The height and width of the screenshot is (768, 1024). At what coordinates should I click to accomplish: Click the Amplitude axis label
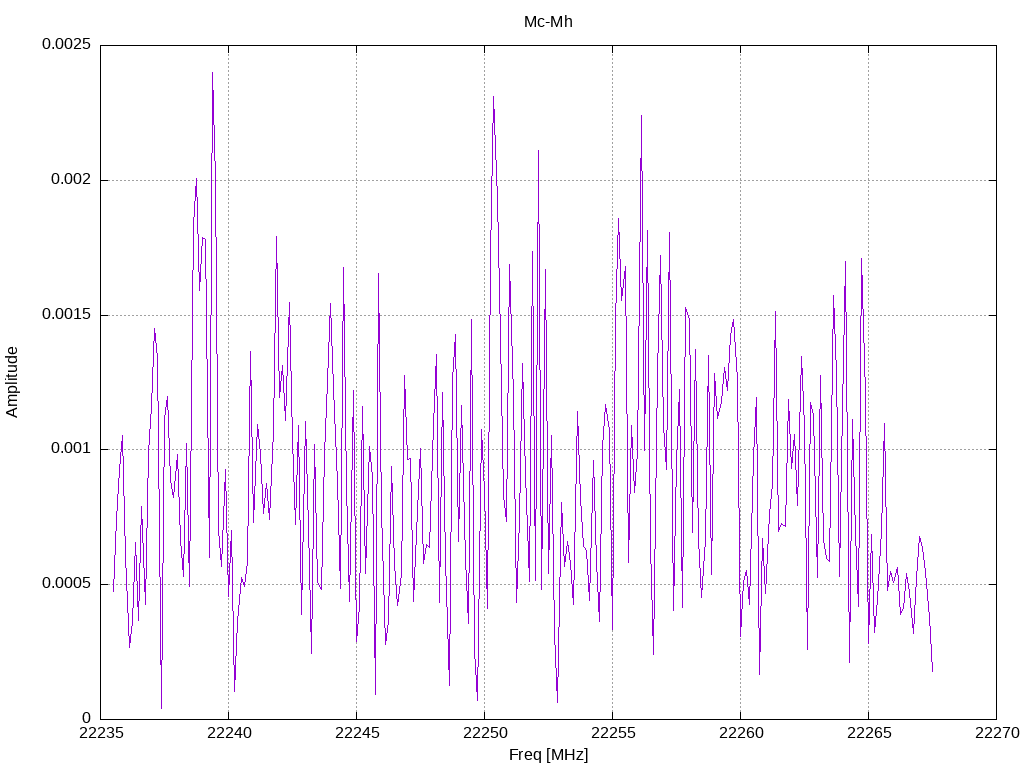tap(12, 382)
